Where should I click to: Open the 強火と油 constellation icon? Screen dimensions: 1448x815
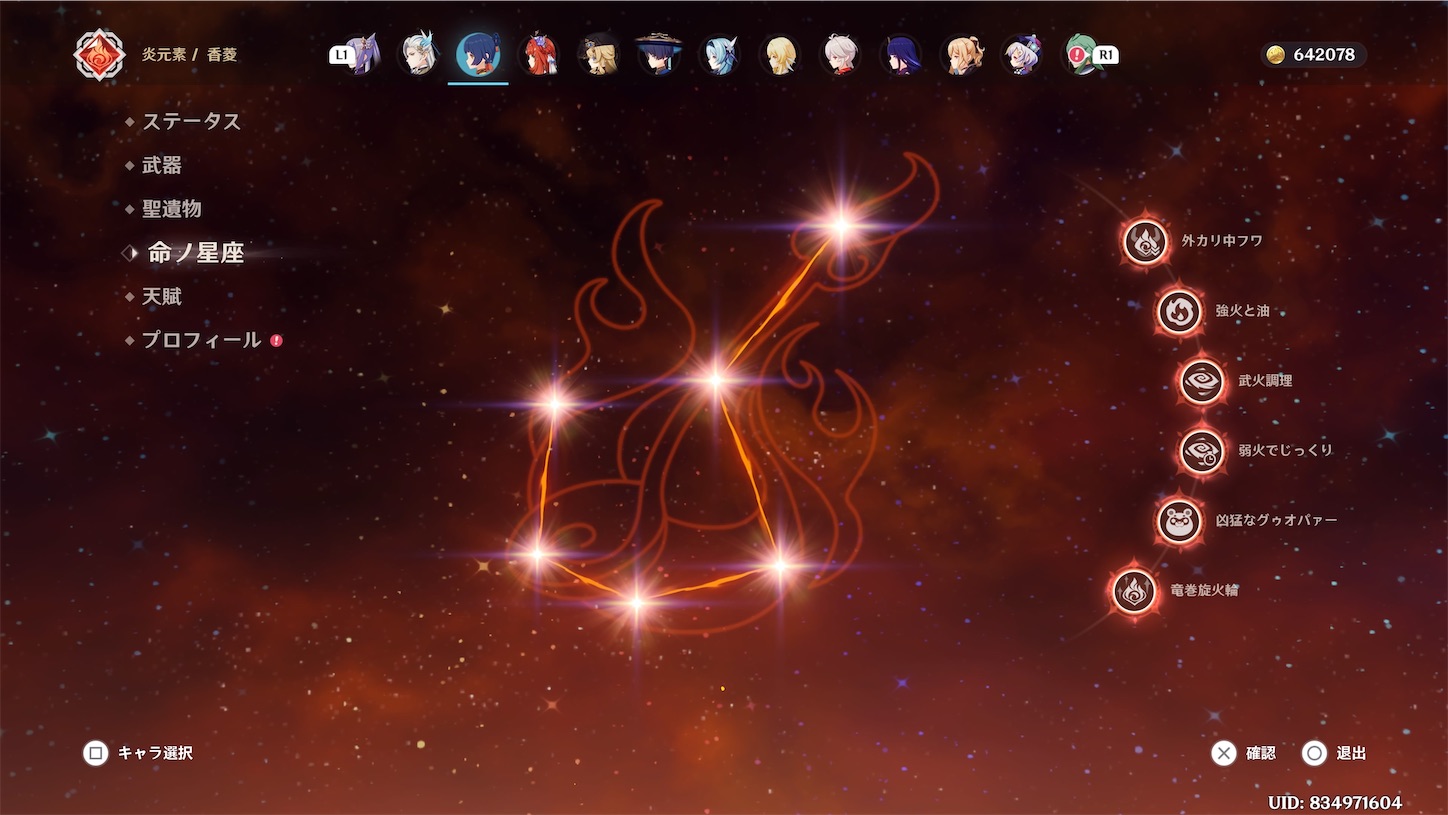[x=1179, y=311]
